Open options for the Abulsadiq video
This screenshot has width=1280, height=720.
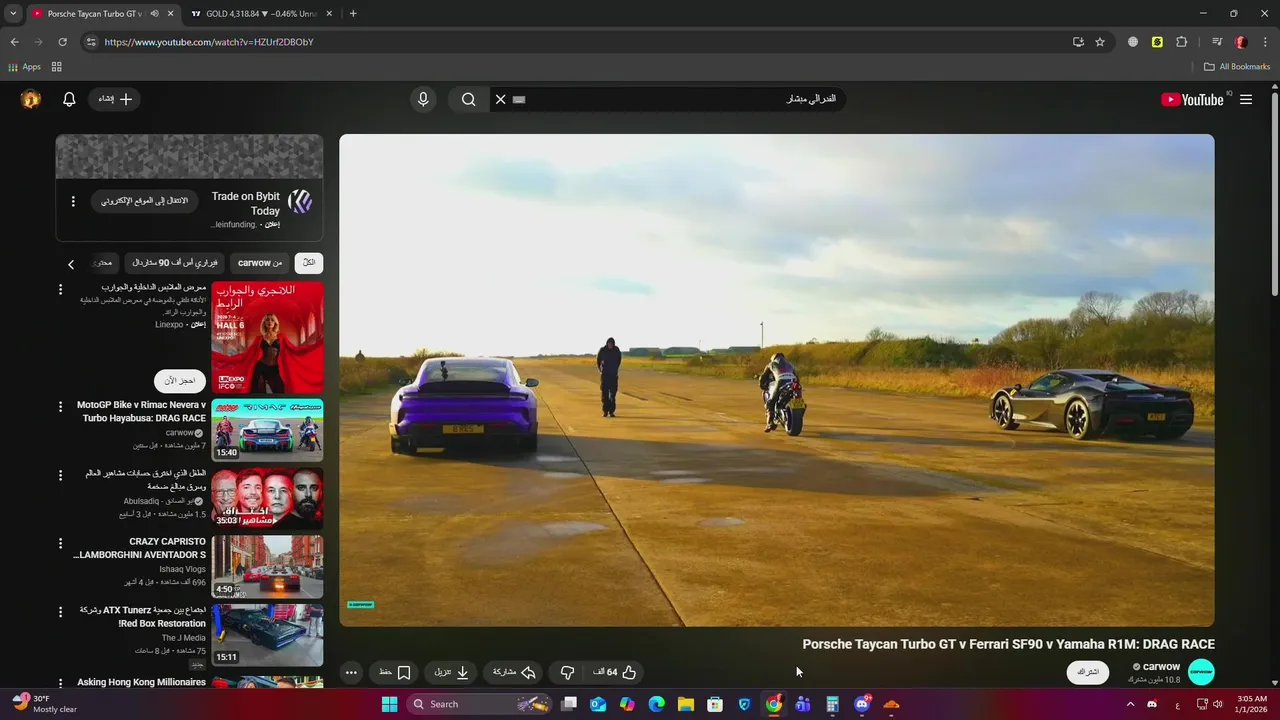pos(60,475)
